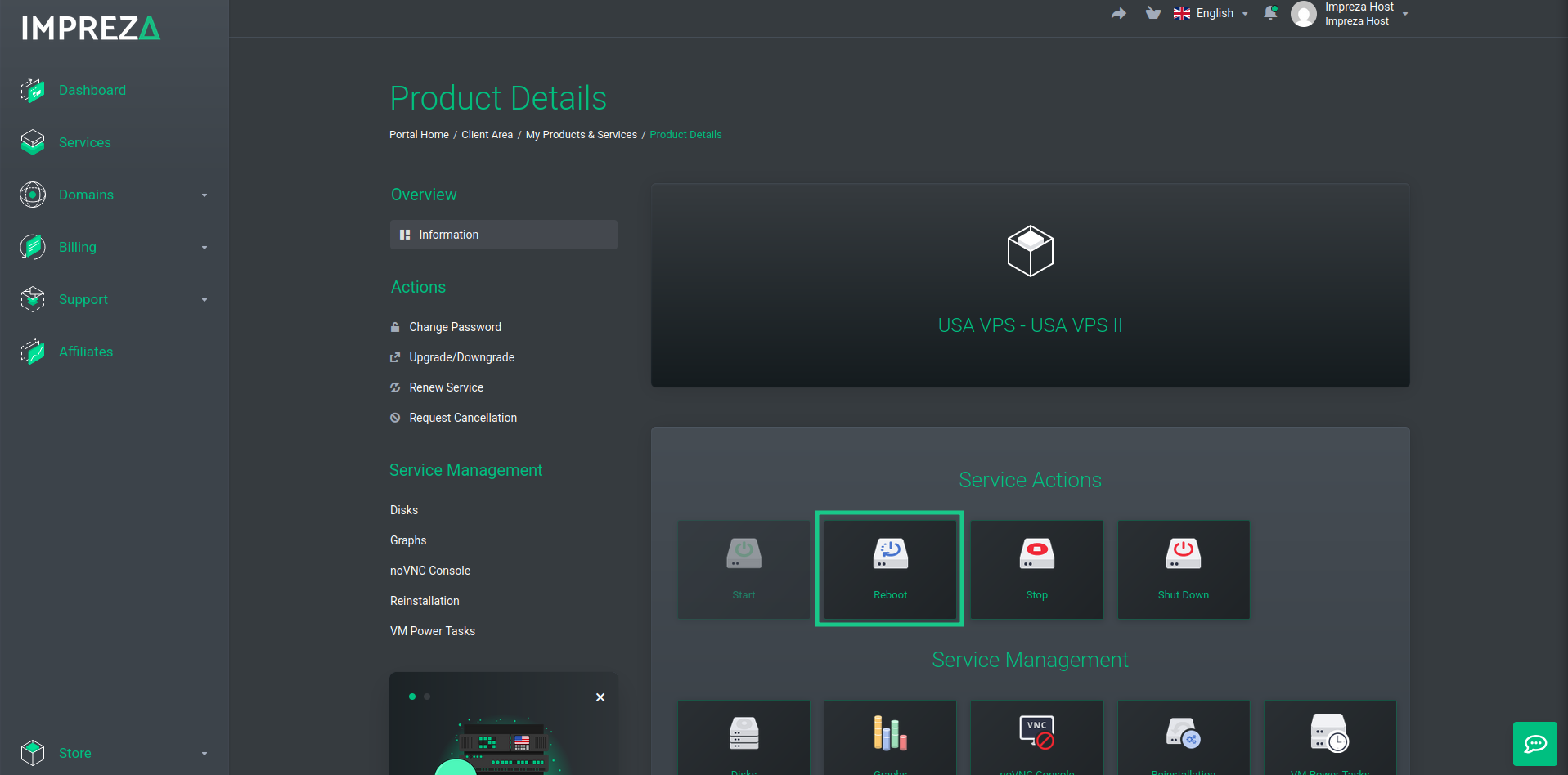The height and width of the screenshot is (775, 1568).
Task: Open the shopping cart icon in header
Action: point(1153,13)
